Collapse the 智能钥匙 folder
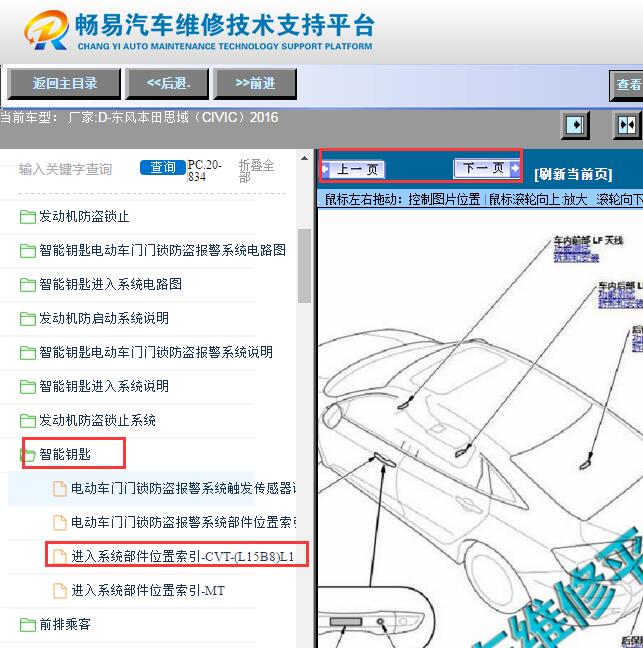Viewport: 643px width, 648px height. click(65, 455)
